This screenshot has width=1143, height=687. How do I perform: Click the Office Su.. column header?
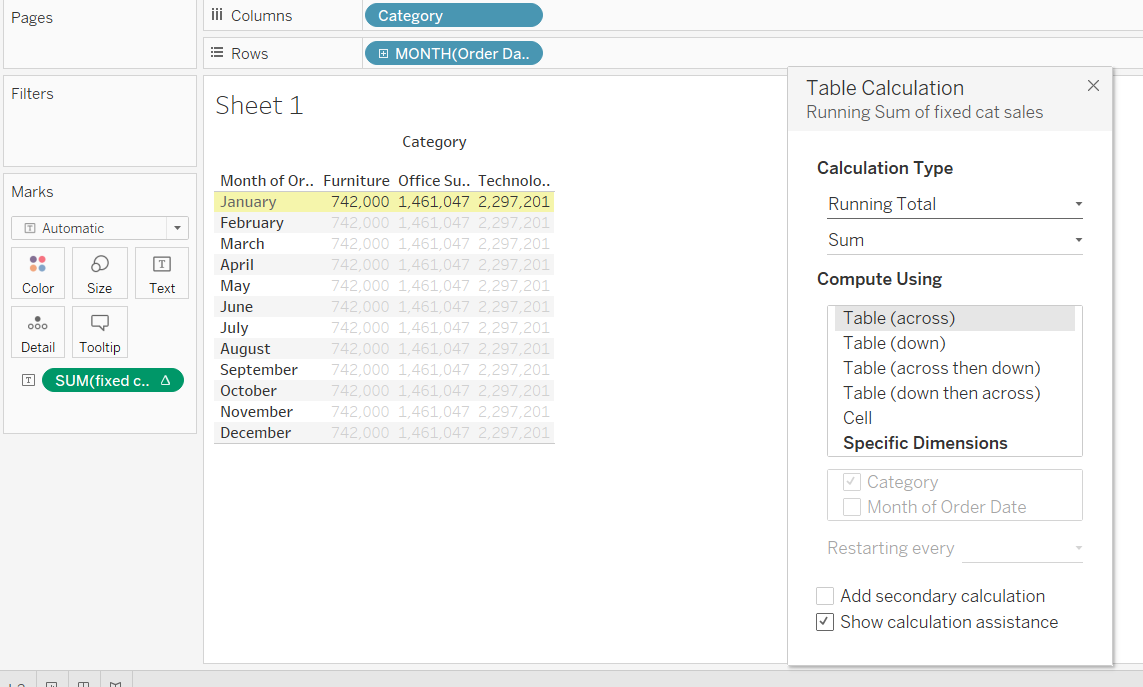(434, 180)
